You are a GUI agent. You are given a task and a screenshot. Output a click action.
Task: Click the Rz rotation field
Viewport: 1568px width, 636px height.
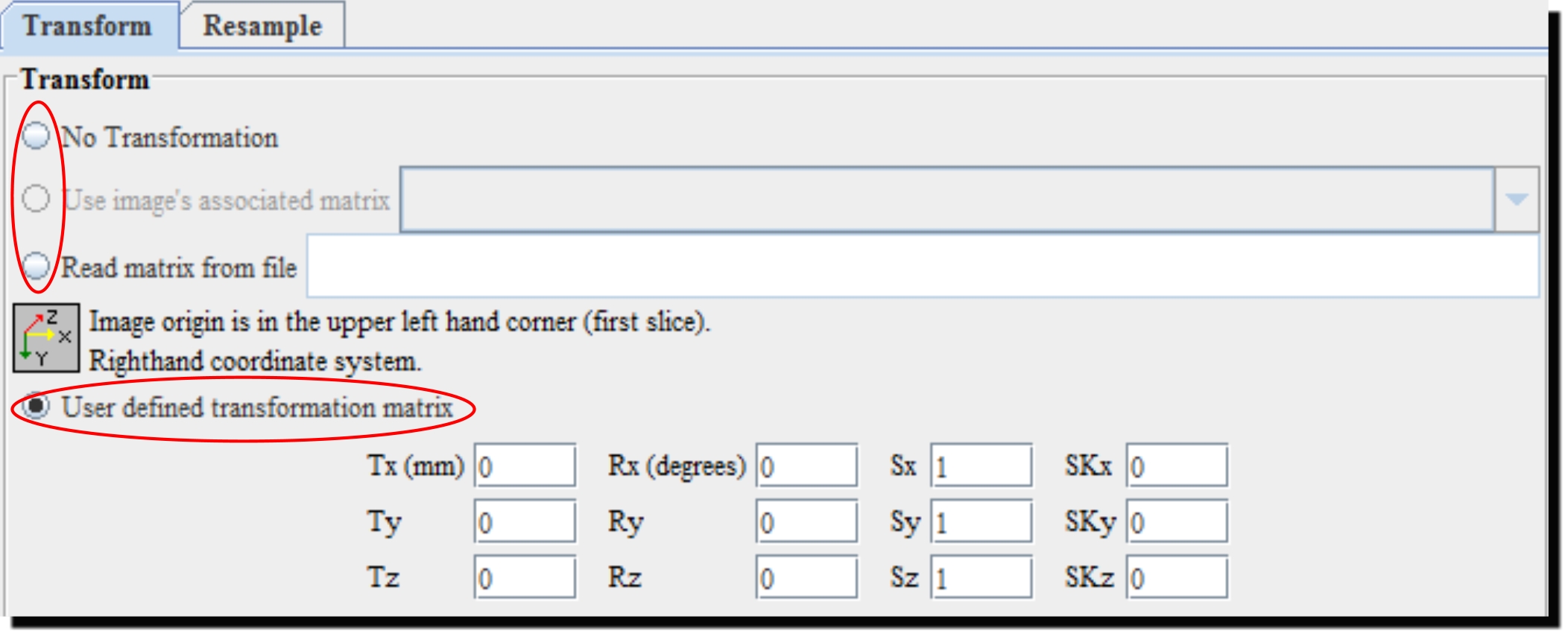(806, 577)
